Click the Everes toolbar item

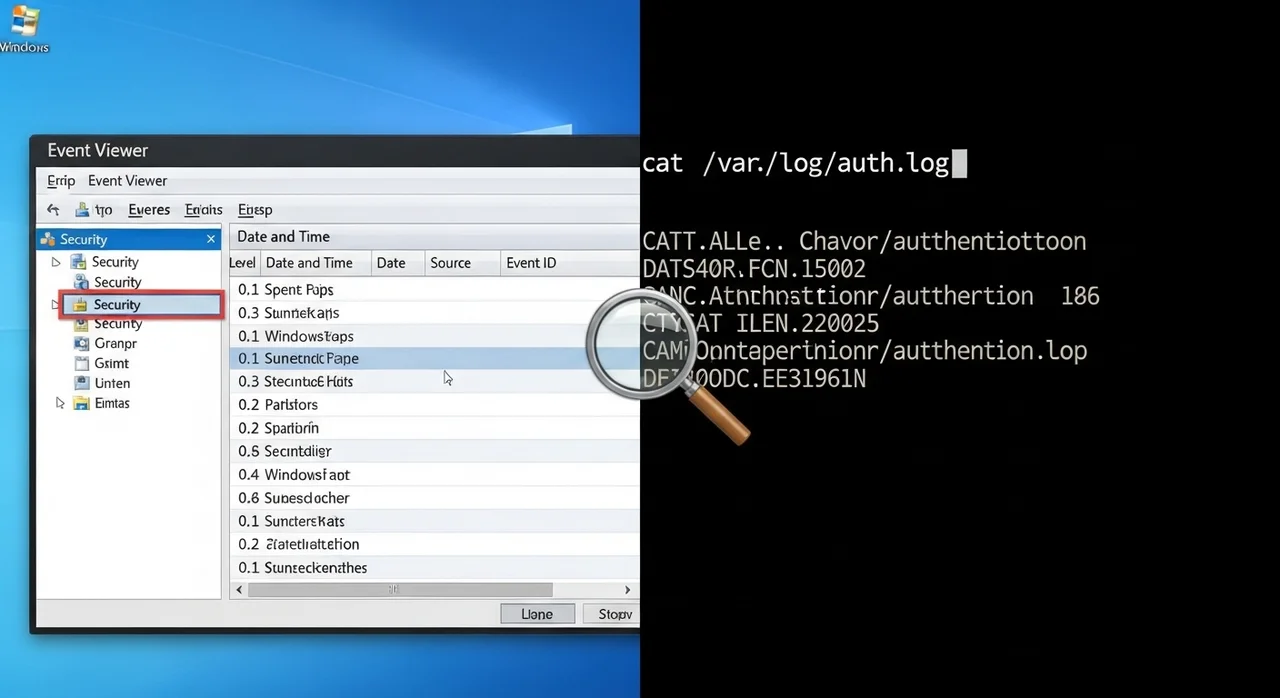[149, 210]
